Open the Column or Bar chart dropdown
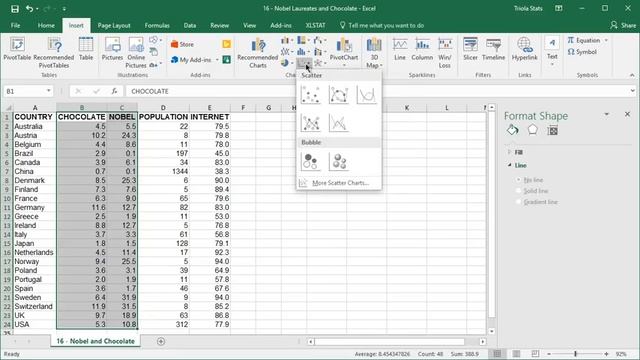This screenshot has width=640, height=360. point(287,40)
